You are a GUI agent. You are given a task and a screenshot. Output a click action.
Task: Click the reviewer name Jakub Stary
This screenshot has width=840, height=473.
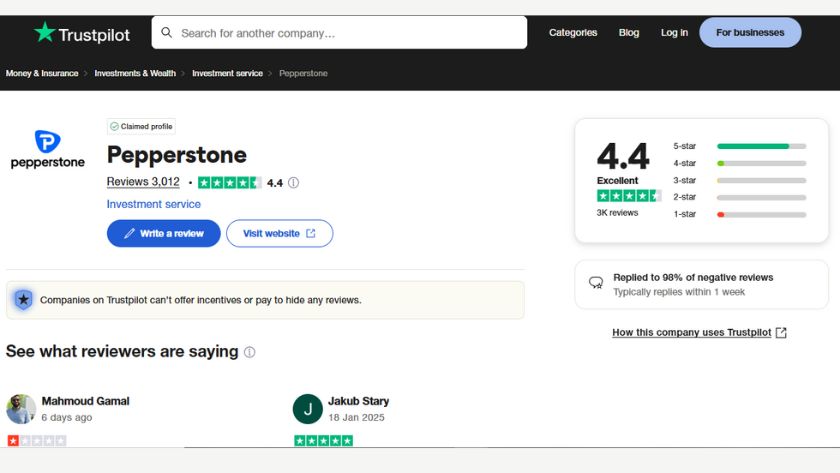tap(358, 401)
